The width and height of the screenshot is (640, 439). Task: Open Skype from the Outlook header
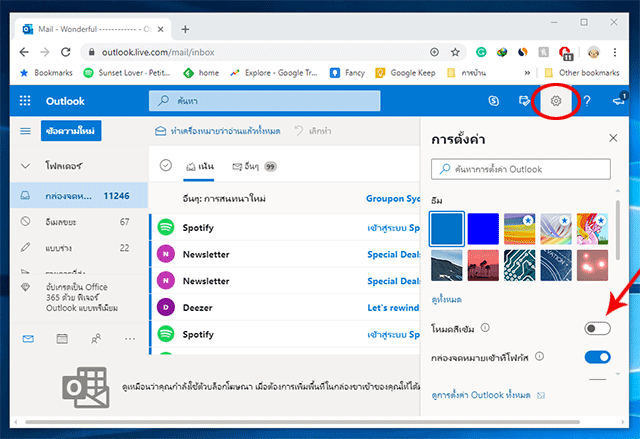click(x=493, y=101)
